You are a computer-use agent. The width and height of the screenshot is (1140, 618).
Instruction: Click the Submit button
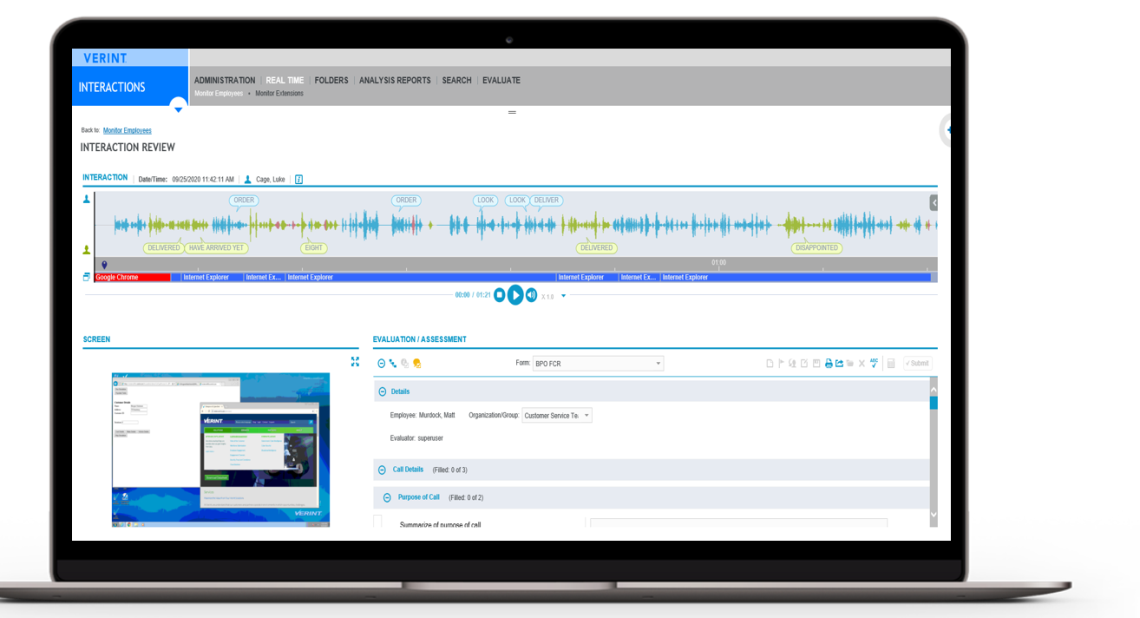pos(917,363)
